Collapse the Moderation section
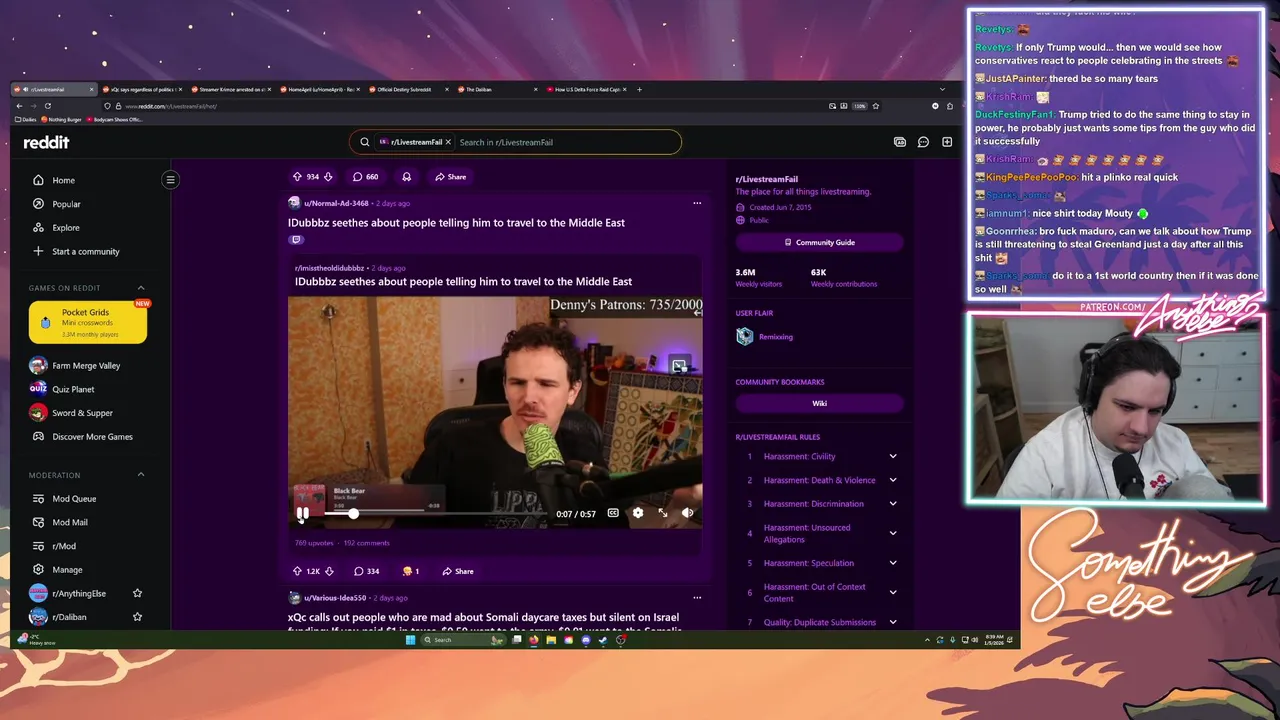Screen dimensions: 1280x720 (x=140, y=475)
